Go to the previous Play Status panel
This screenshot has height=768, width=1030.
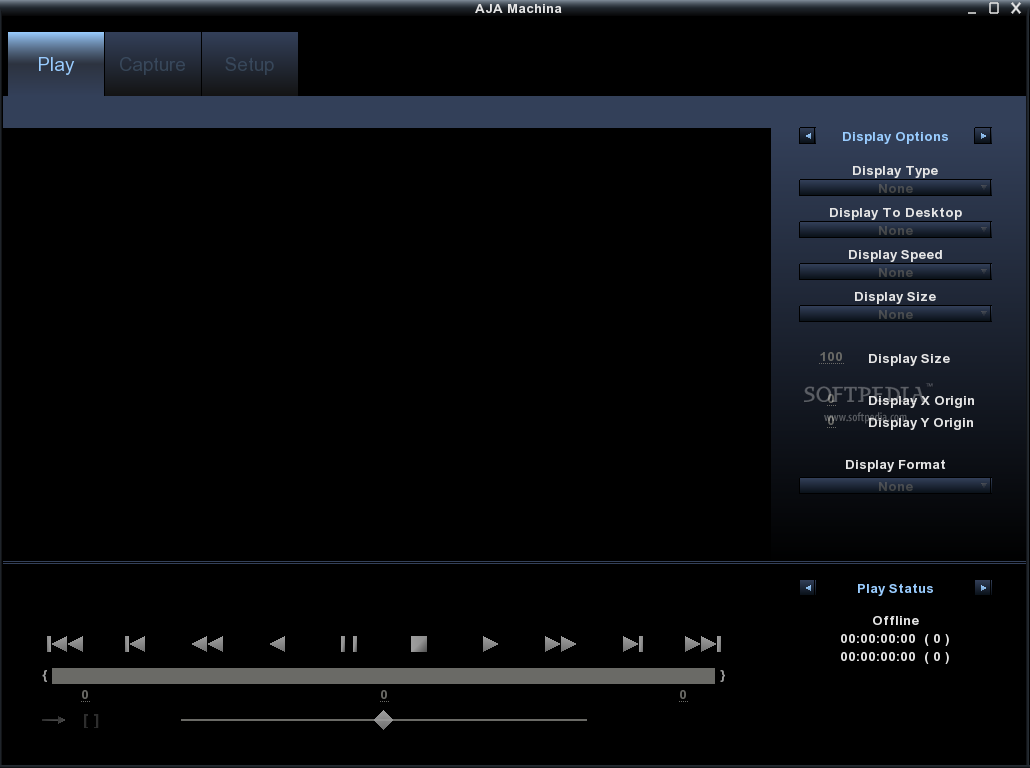808,587
